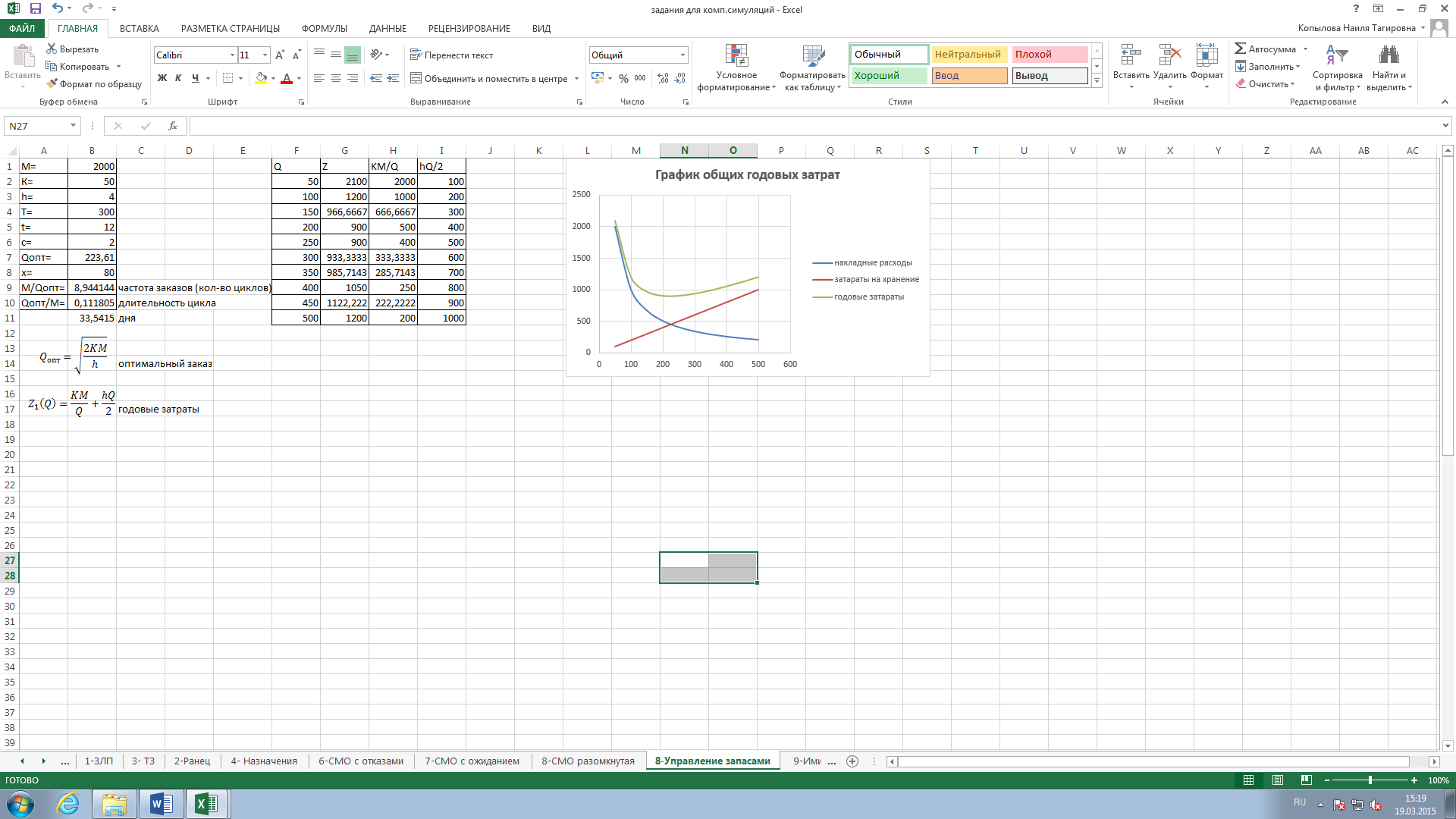This screenshot has height=819, width=1456.
Task: Open the number format Общий dropdown
Action: click(682, 55)
